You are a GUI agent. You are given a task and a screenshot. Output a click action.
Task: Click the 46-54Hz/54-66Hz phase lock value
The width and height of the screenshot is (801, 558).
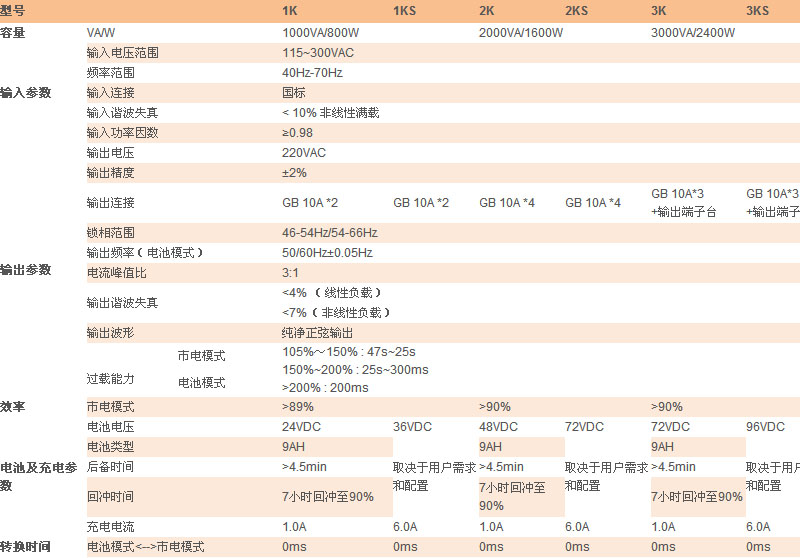pyautogui.click(x=329, y=232)
